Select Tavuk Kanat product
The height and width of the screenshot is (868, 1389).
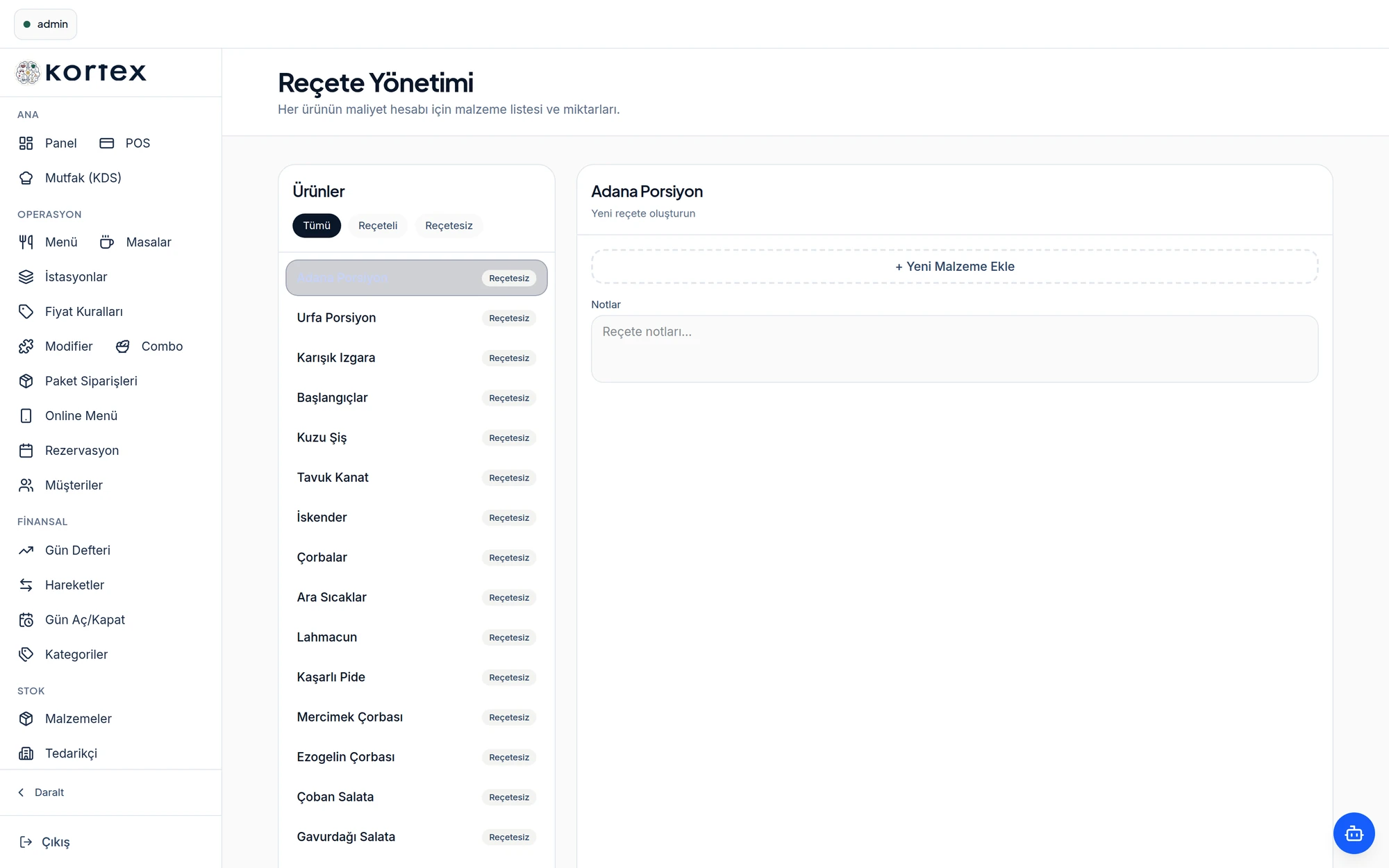(x=417, y=478)
